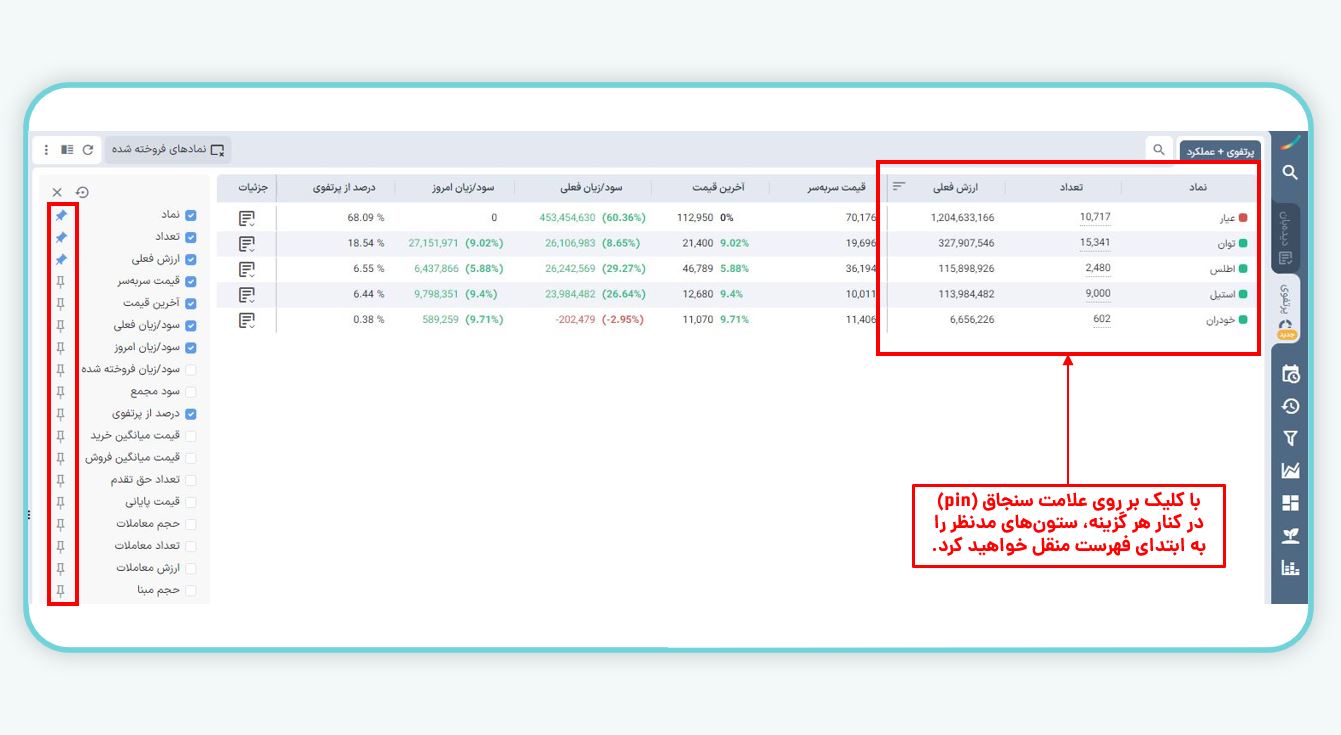
Task: Open the پرتفوی sidebar tab
Action: 1286,309
